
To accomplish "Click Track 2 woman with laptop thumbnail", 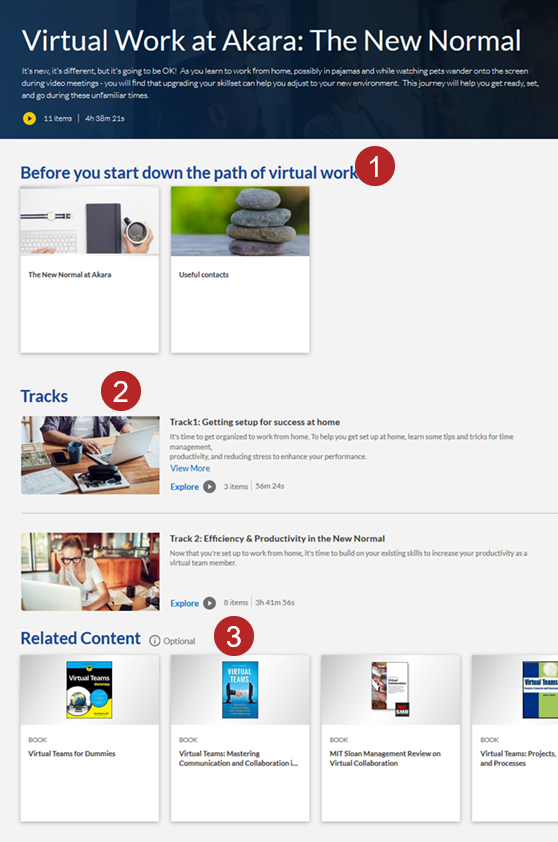I will click(x=90, y=571).
